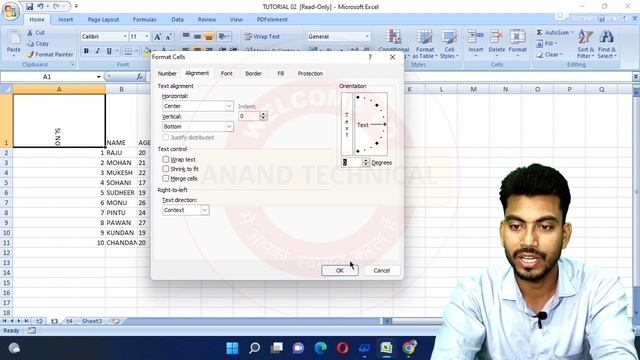Click OK in Format Cells dialog

[x=340, y=270]
